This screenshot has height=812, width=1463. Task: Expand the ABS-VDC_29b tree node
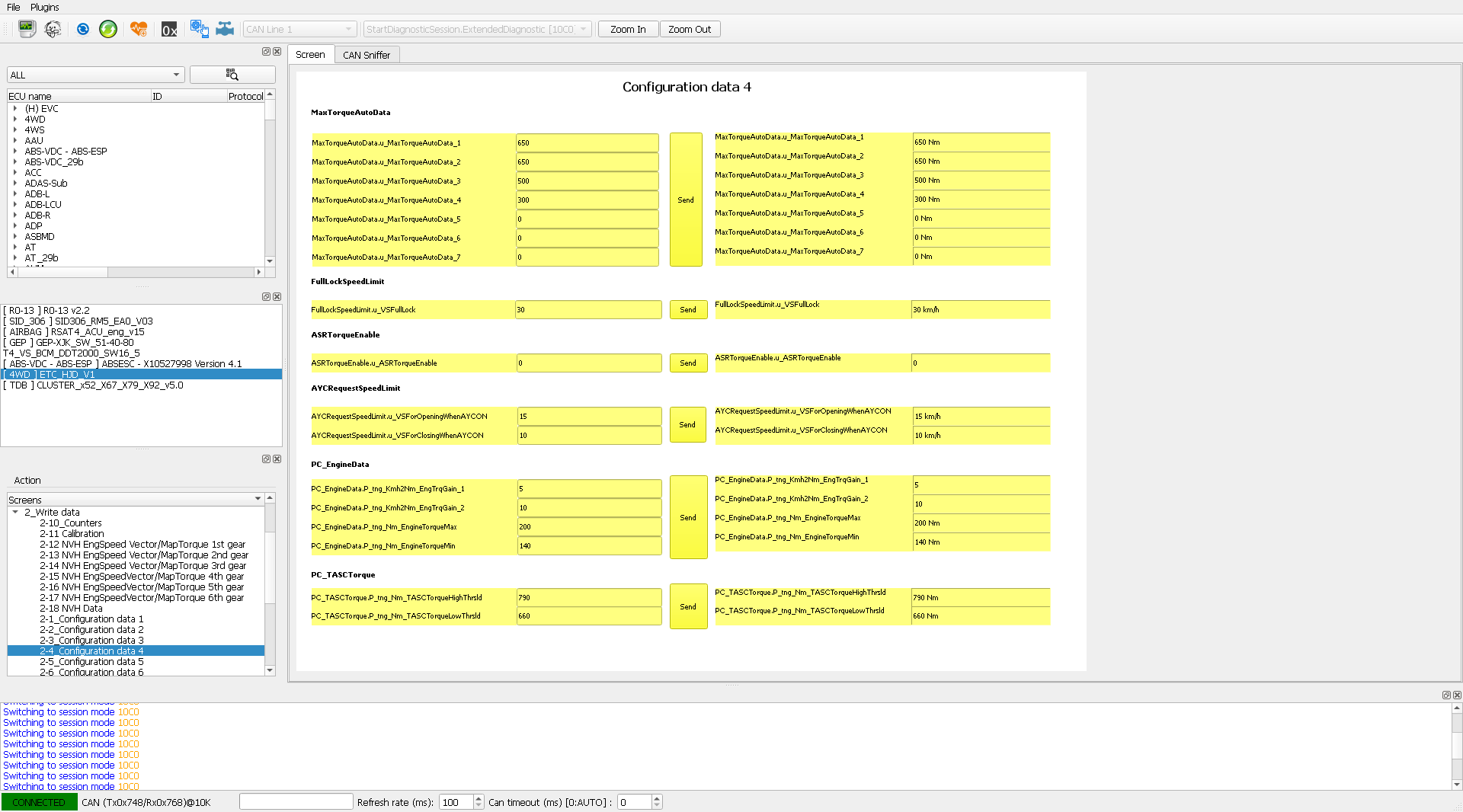tap(14, 162)
